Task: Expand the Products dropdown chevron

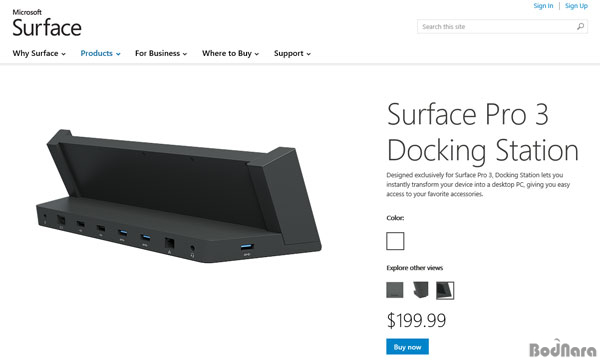Action: [x=118, y=54]
